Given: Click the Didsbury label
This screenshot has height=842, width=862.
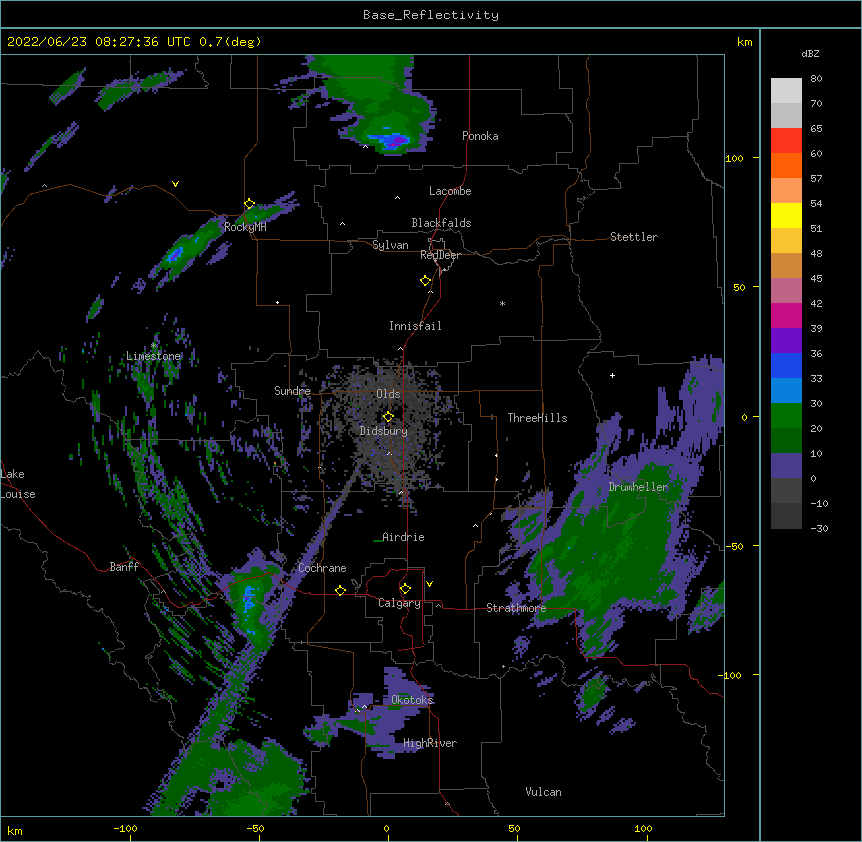Looking at the screenshot, I should pyautogui.click(x=384, y=431).
